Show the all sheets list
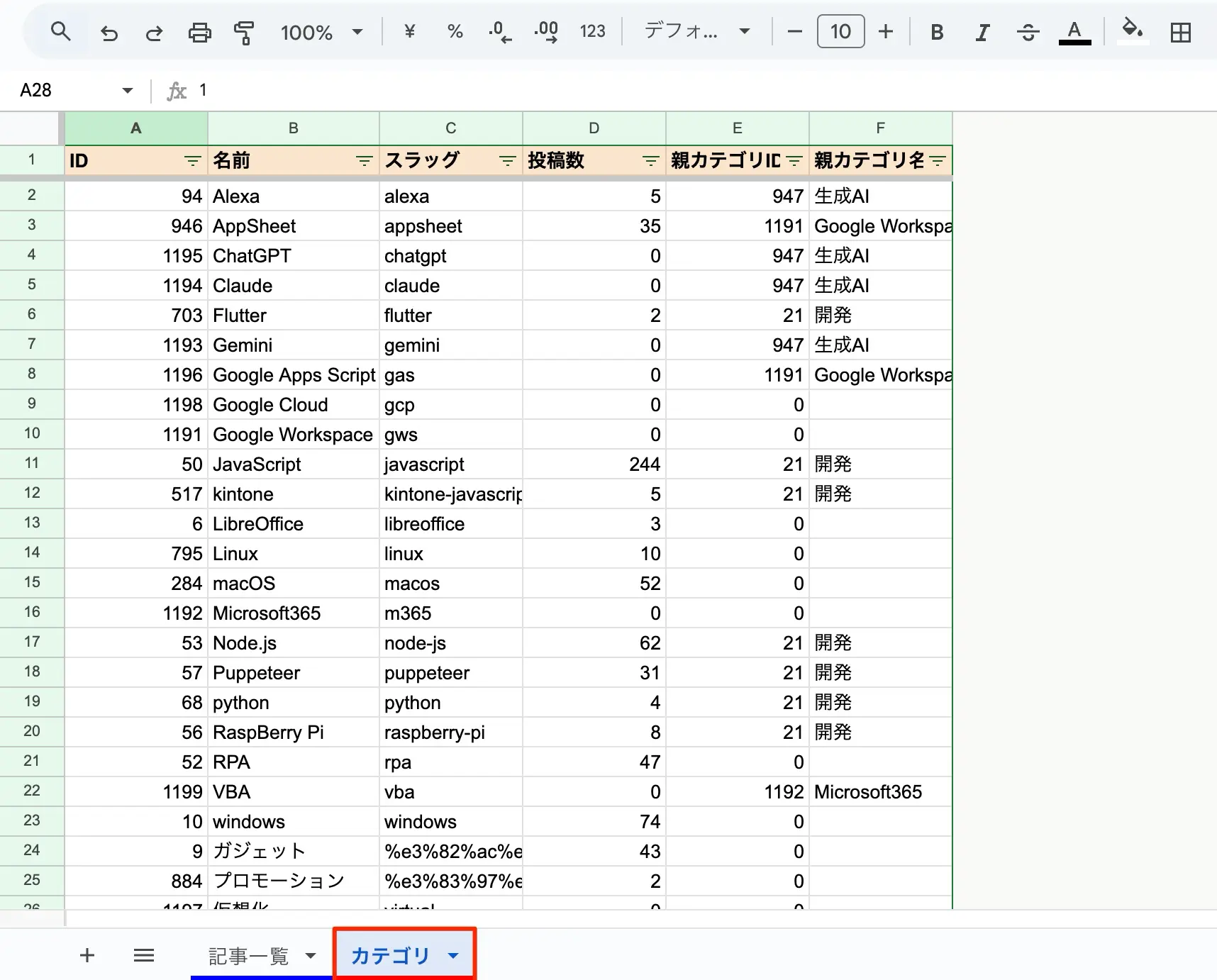Image resolution: width=1217 pixels, height=980 pixels. click(x=144, y=955)
